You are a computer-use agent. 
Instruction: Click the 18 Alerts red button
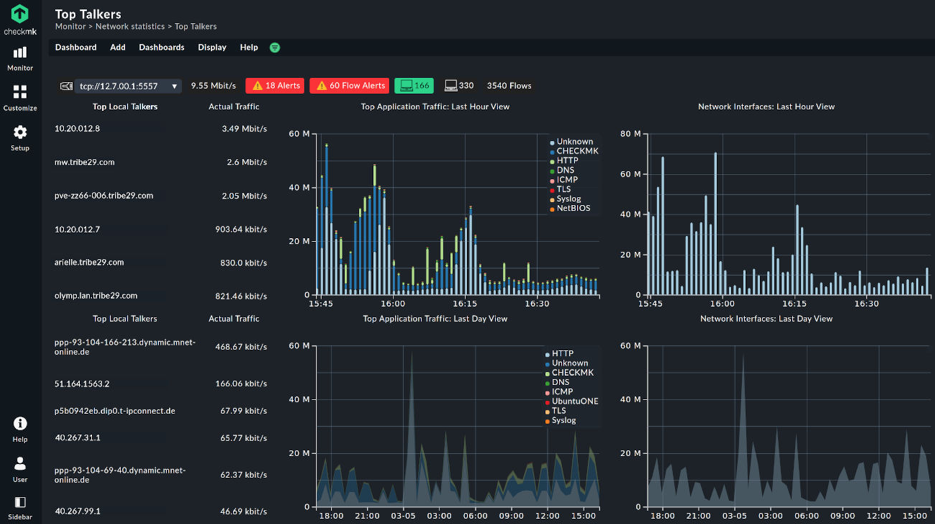[275, 86]
